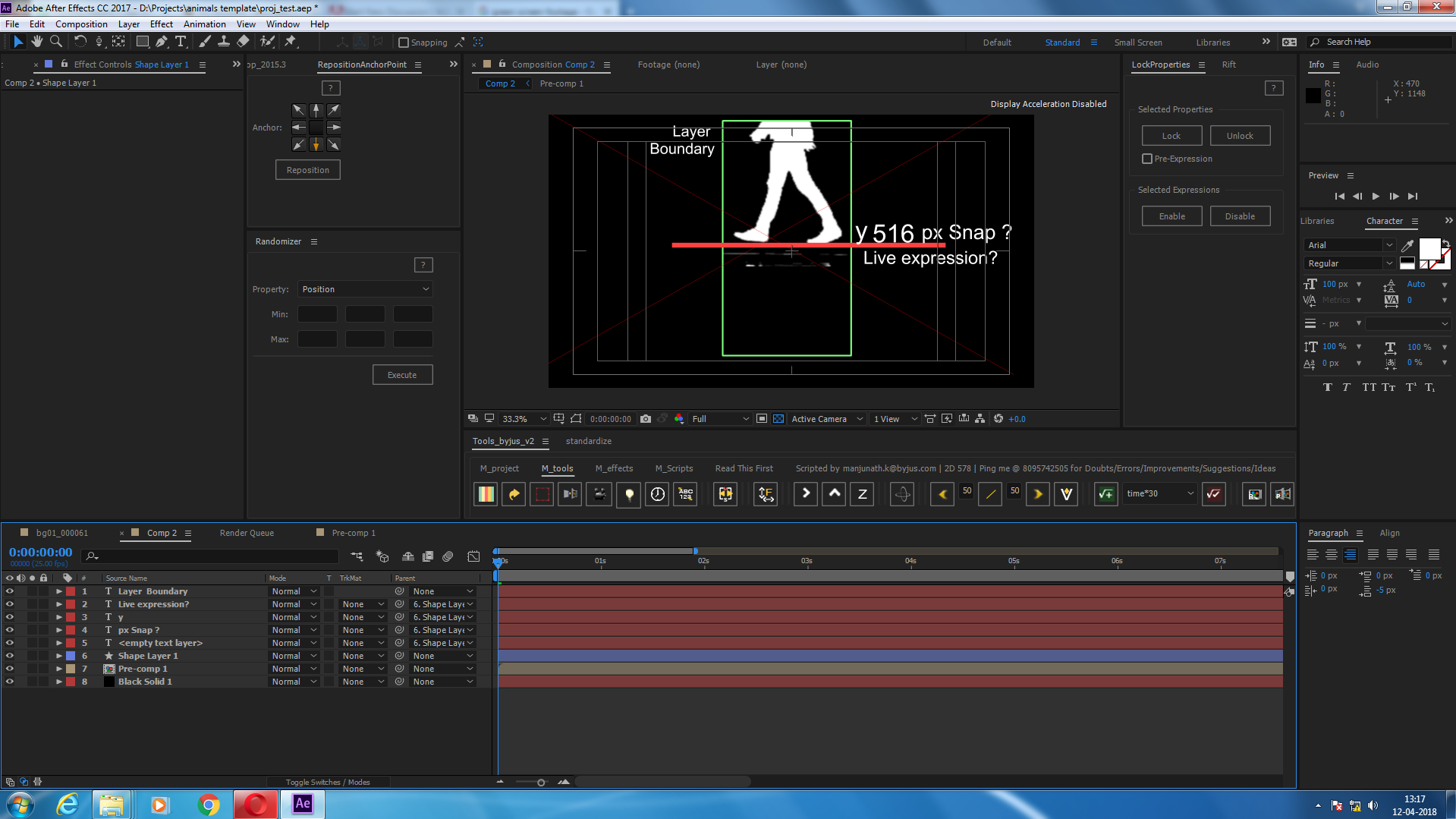Select the Puppet Pin tool
Image resolution: width=1456 pixels, height=819 pixels.
(291, 42)
